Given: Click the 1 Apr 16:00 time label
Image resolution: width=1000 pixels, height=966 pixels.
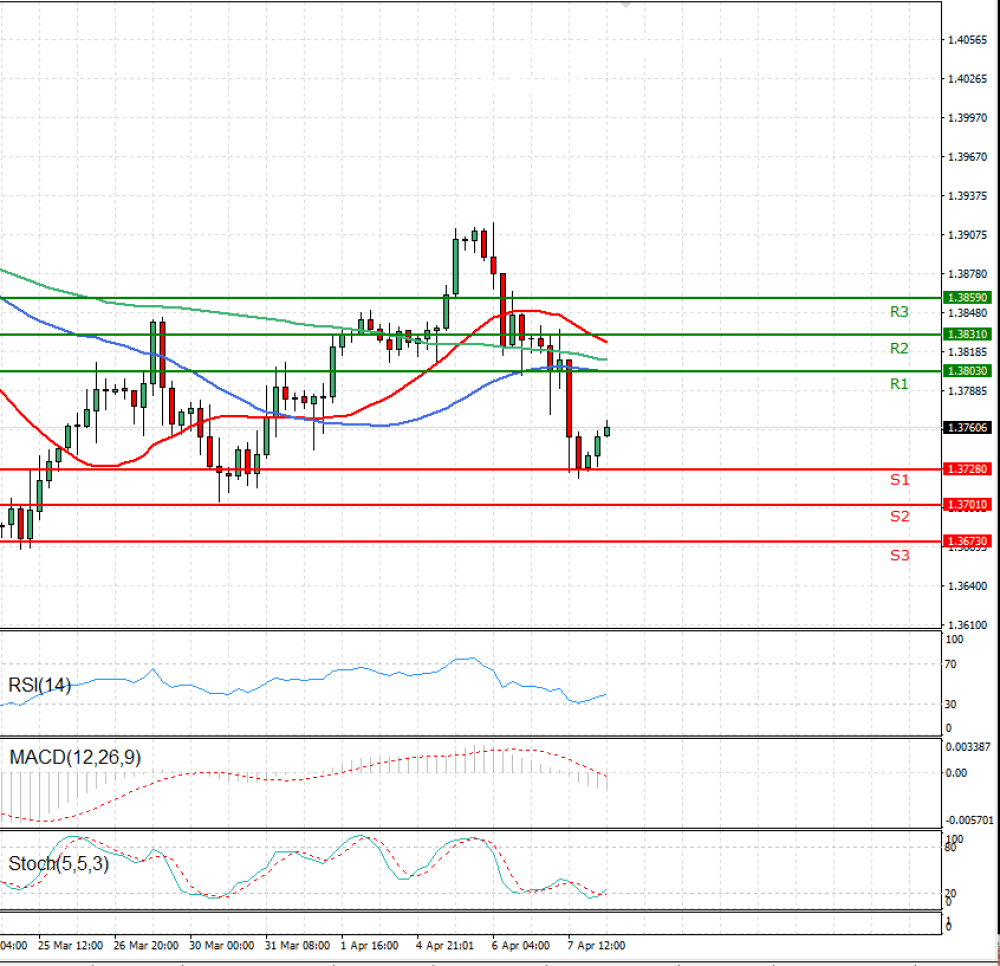Looking at the screenshot, I should point(369,945).
